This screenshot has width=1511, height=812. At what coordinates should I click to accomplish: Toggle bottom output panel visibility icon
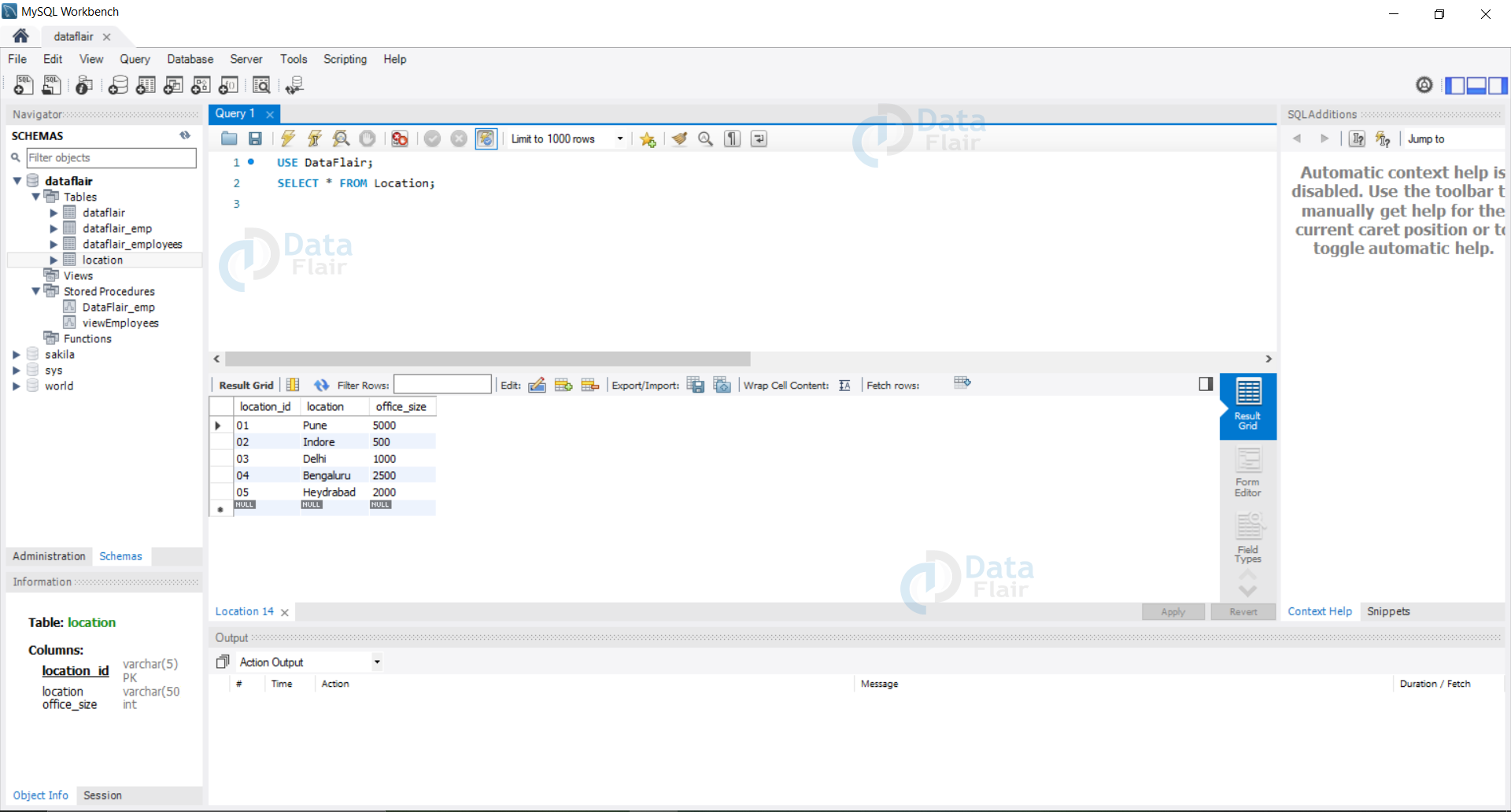(x=1476, y=85)
